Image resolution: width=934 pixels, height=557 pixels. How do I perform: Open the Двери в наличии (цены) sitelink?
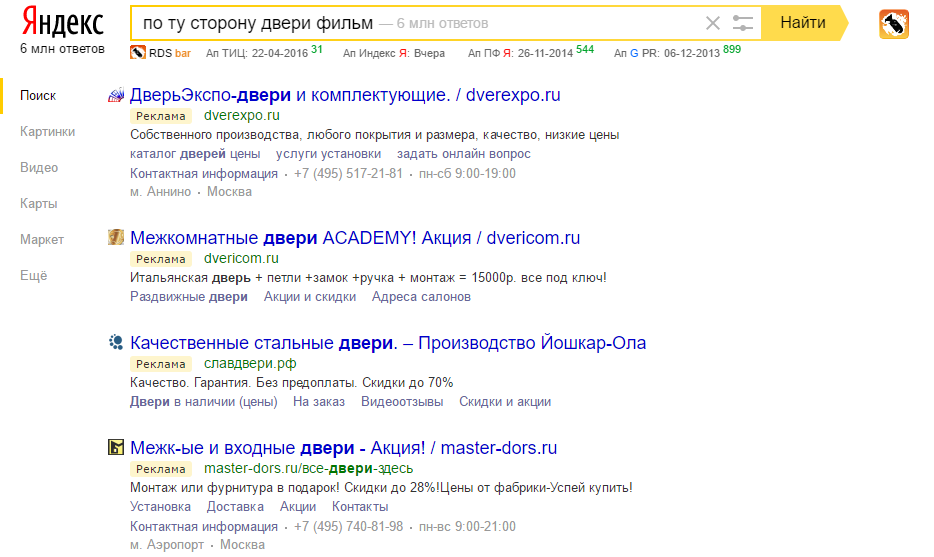204,402
